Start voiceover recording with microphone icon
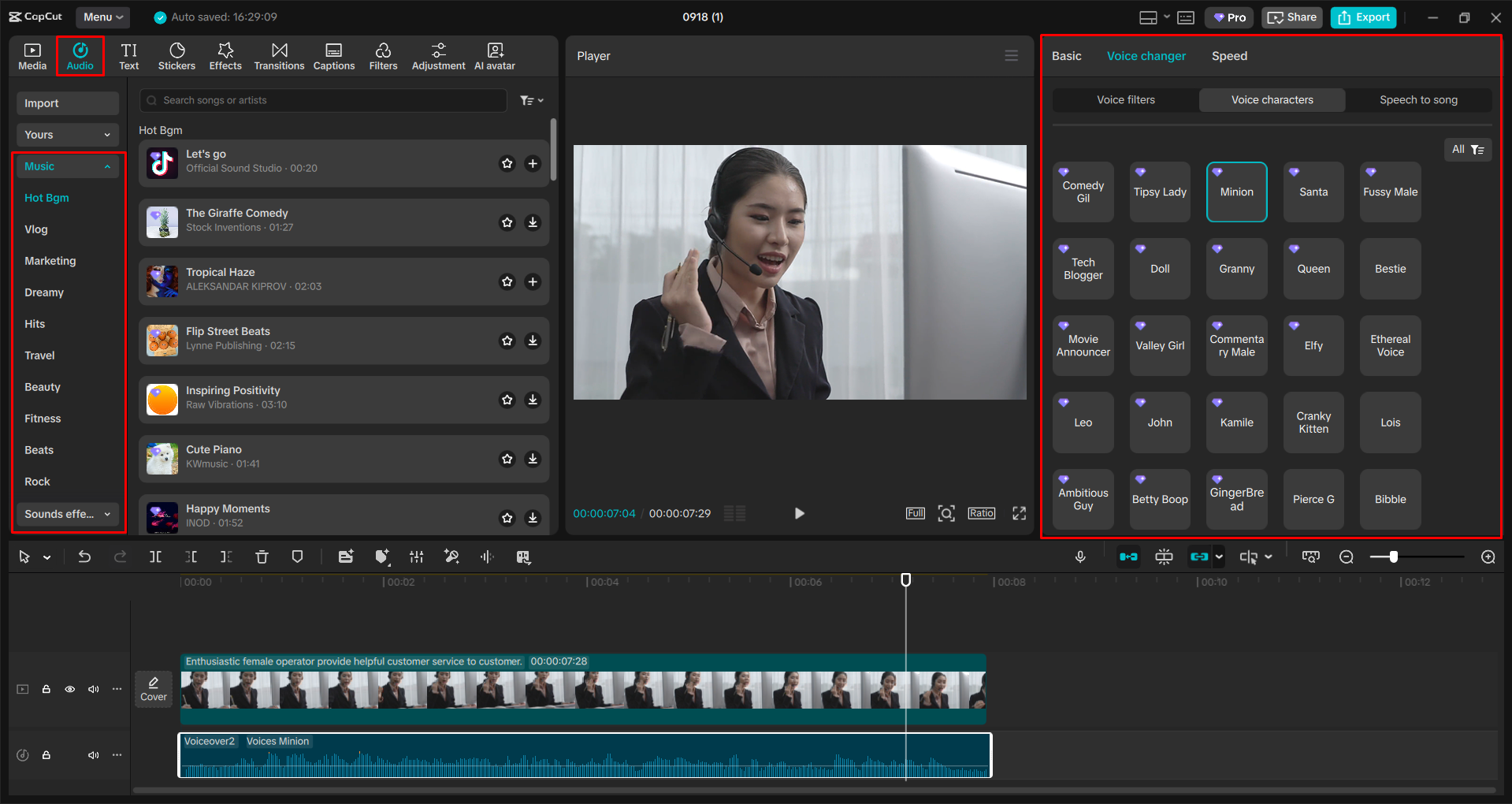The width and height of the screenshot is (1512, 804). pos(1080,557)
